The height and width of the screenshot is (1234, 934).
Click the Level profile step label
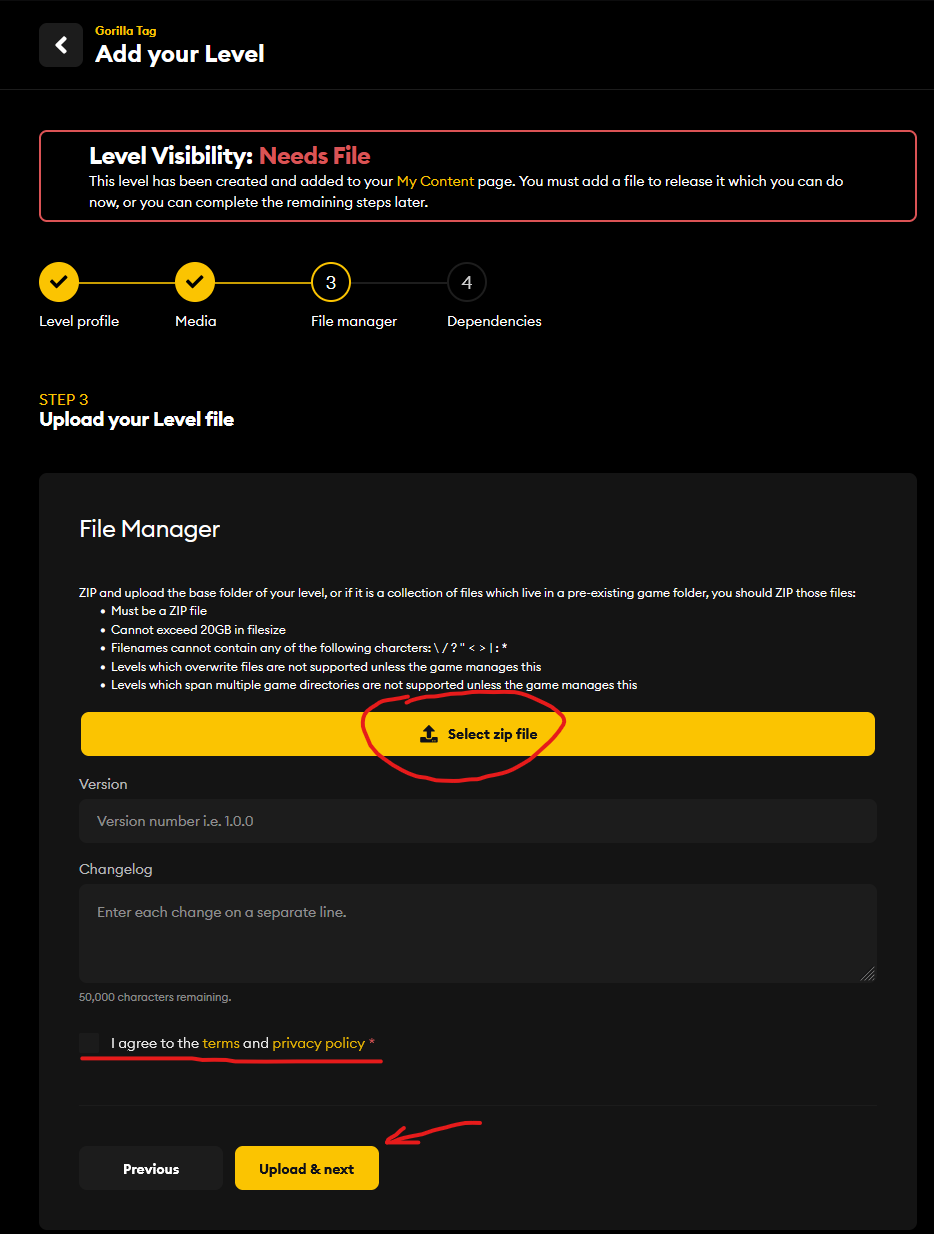79,321
